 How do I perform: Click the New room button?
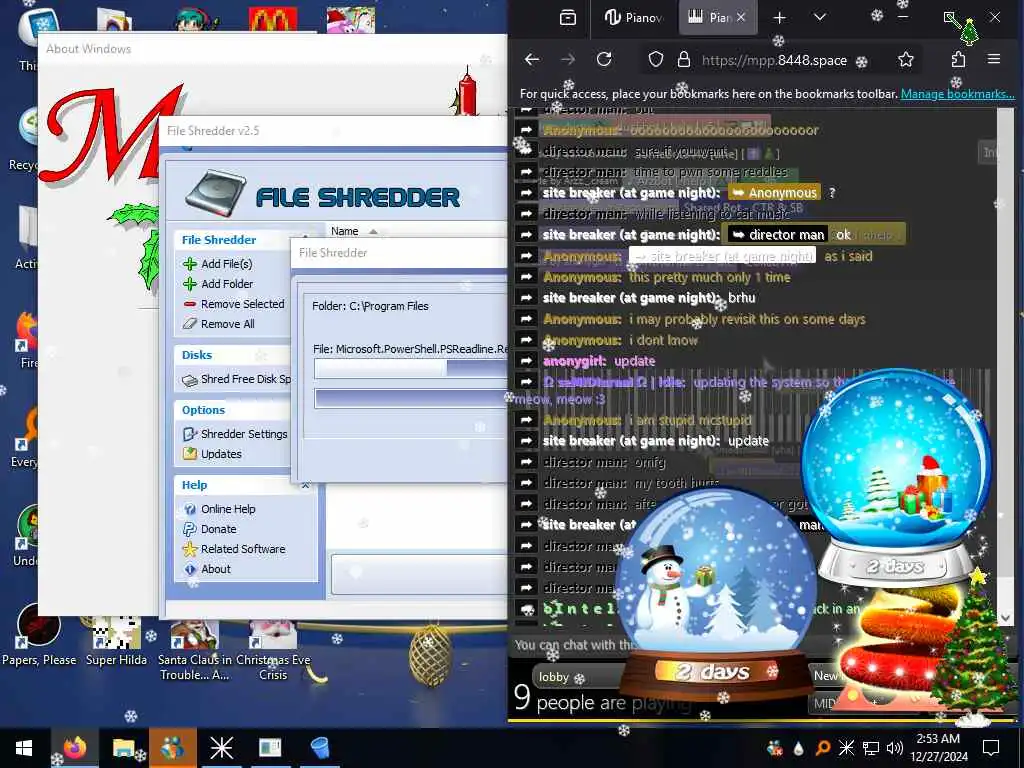tap(825, 676)
